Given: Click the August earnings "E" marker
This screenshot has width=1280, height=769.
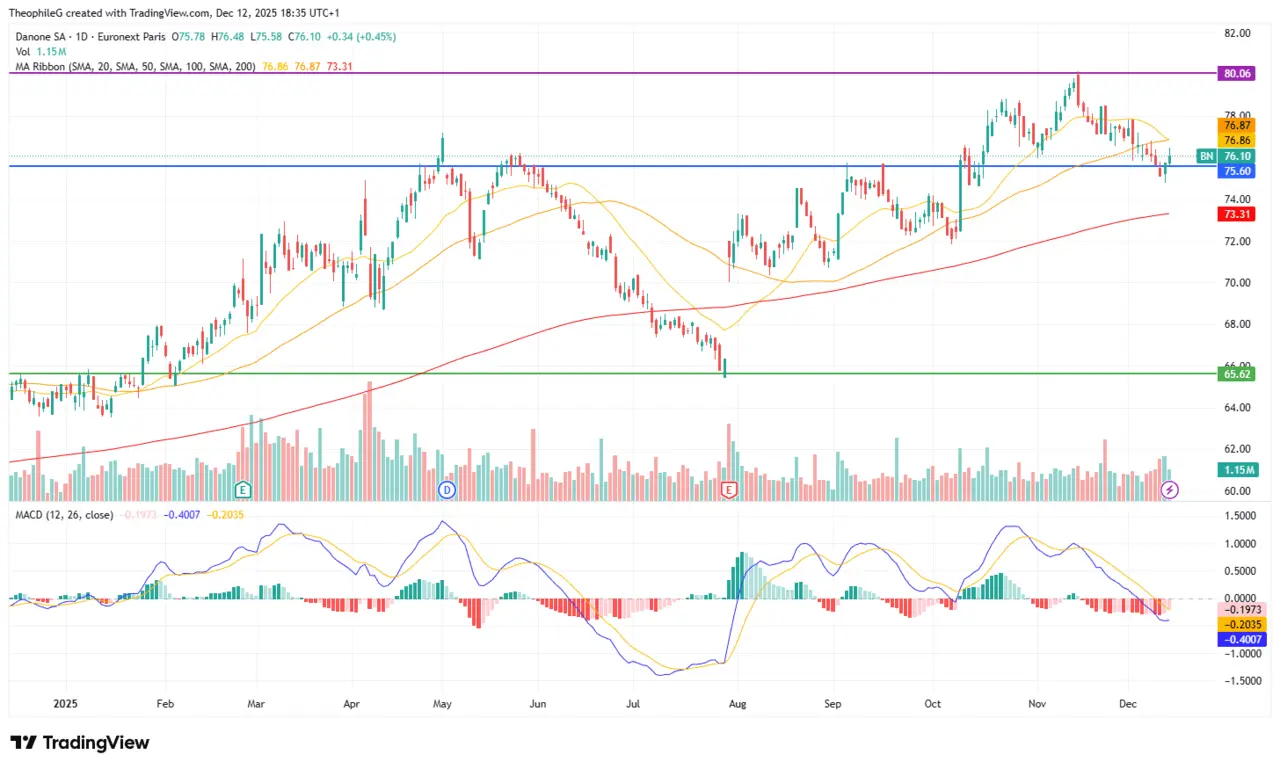Looking at the screenshot, I should click(728, 490).
